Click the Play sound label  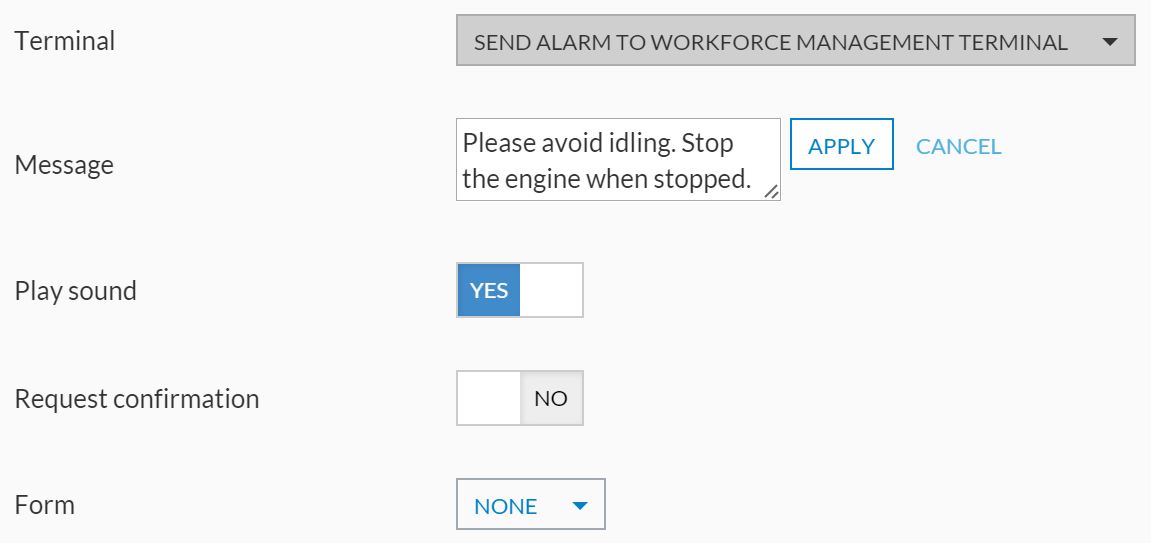coord(76,291)
